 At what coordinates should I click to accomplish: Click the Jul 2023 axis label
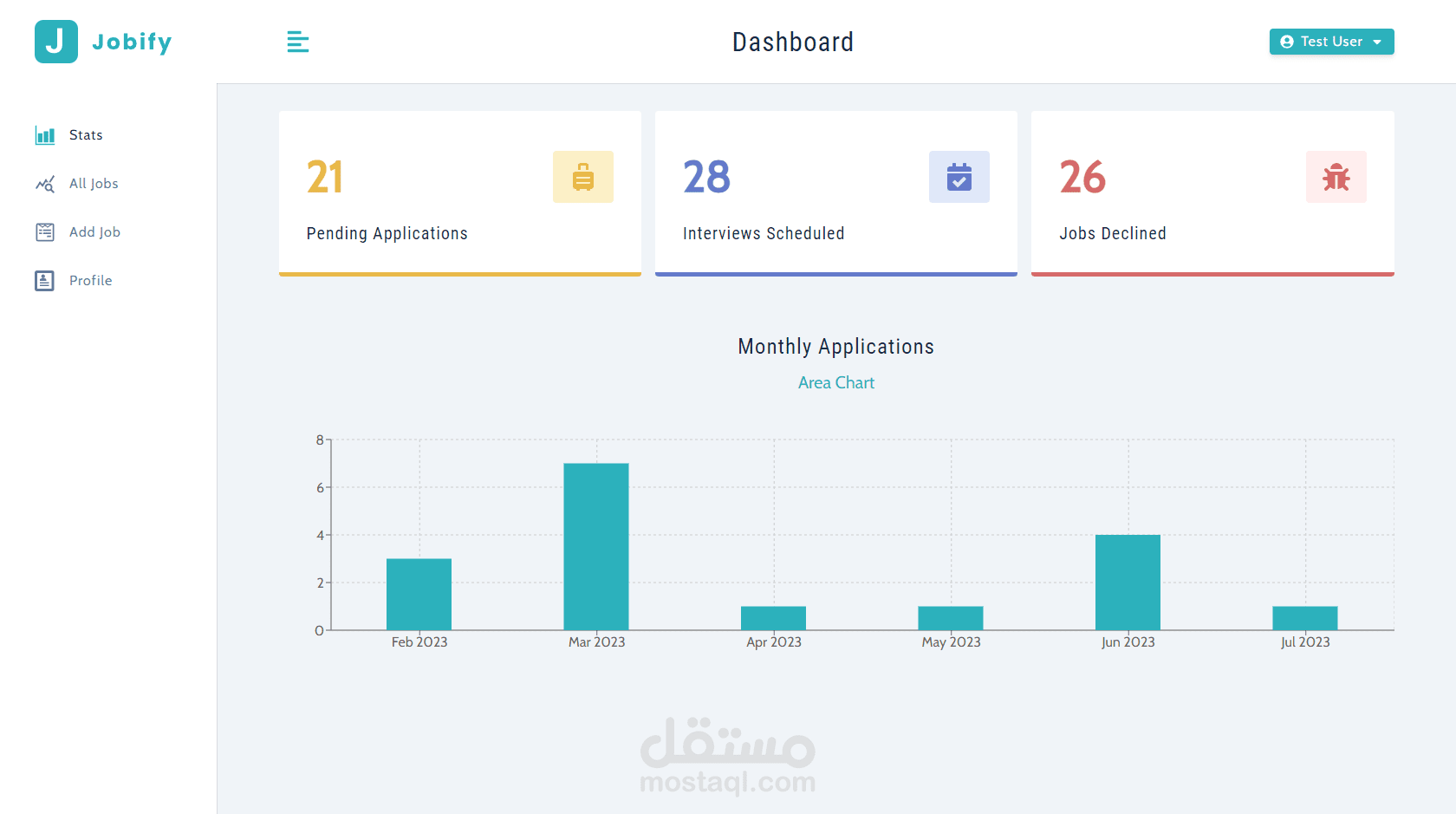(1305, 642)
